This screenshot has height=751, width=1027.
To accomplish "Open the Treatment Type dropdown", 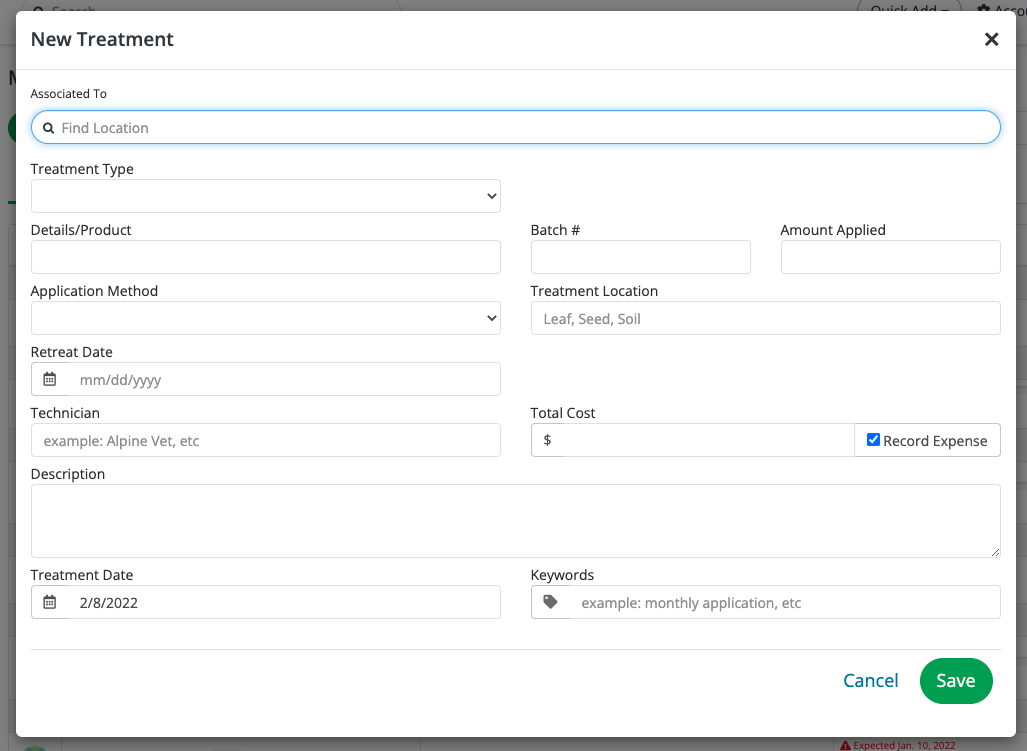I will pos(266,196).
